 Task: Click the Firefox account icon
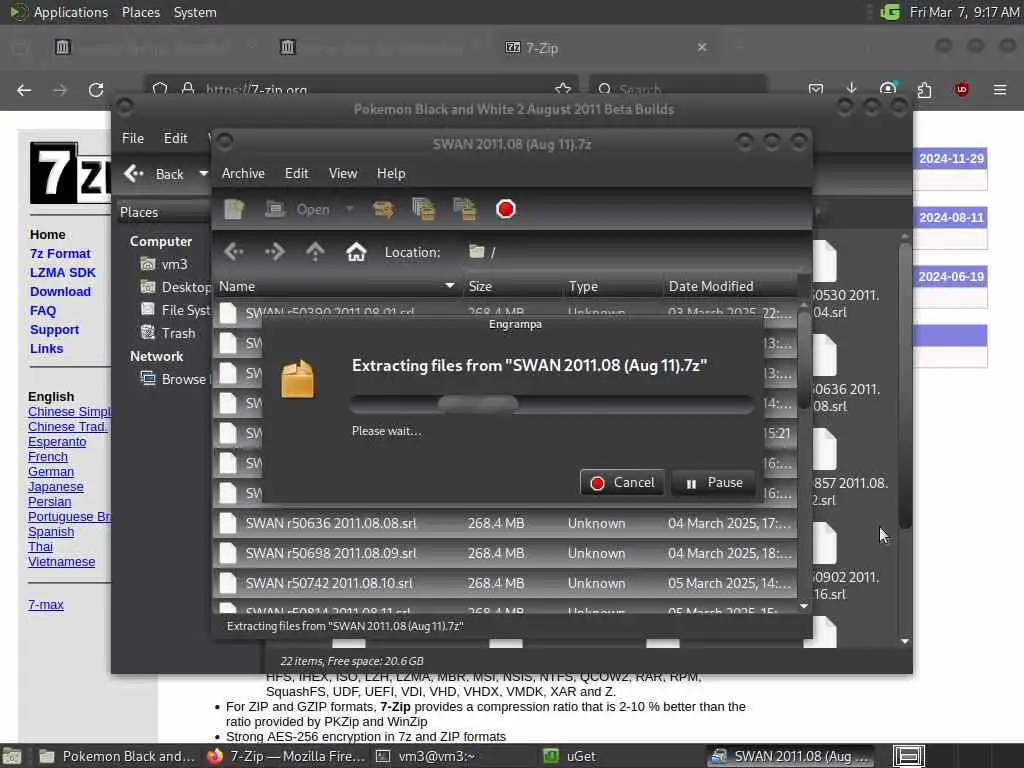tap(888, 89)
